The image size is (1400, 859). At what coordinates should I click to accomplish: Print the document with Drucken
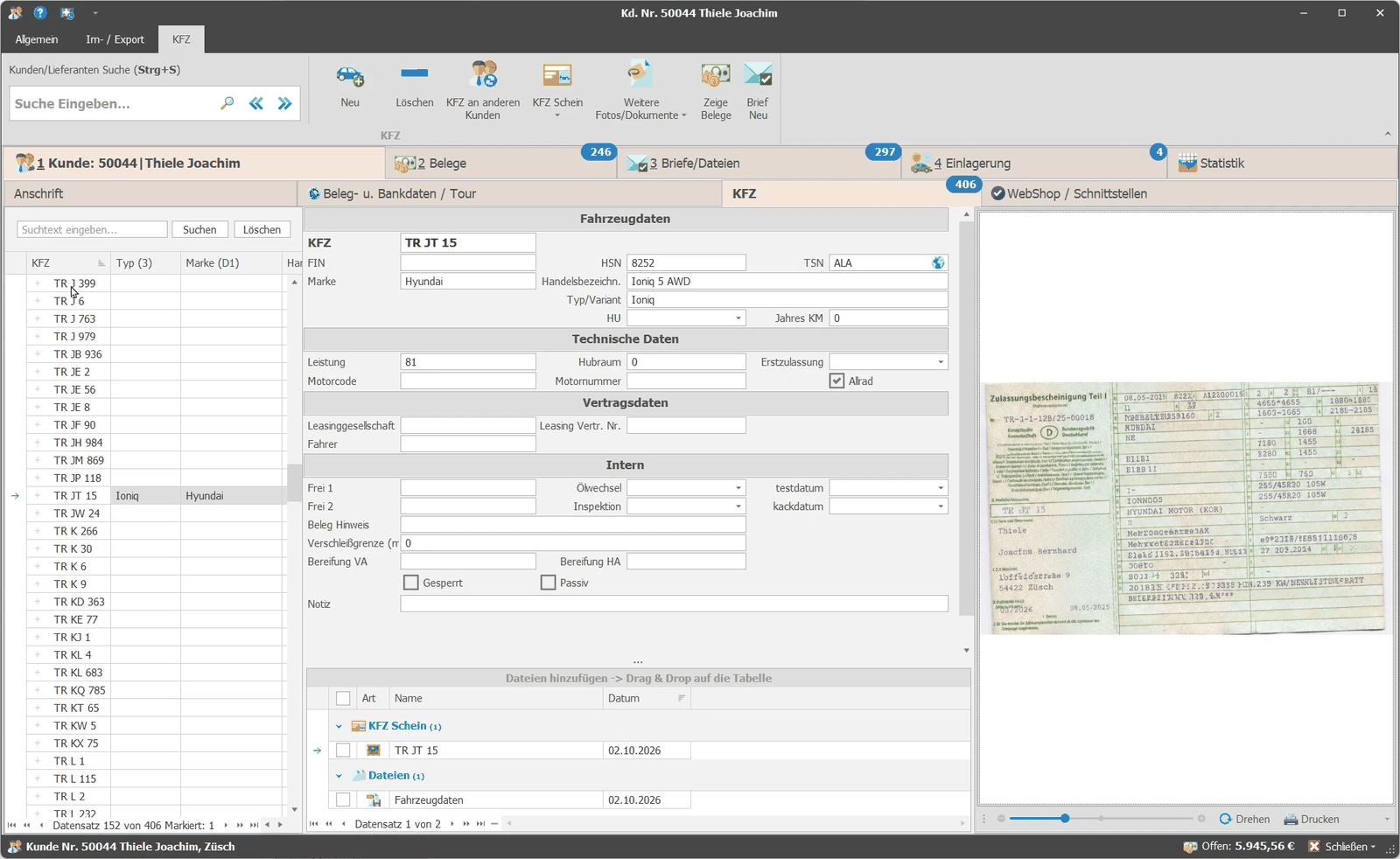click(1312, 820)
